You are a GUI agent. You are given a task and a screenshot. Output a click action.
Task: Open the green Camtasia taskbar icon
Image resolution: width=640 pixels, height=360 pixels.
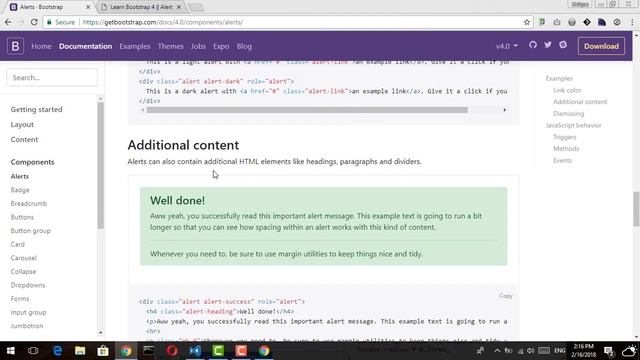218,351
